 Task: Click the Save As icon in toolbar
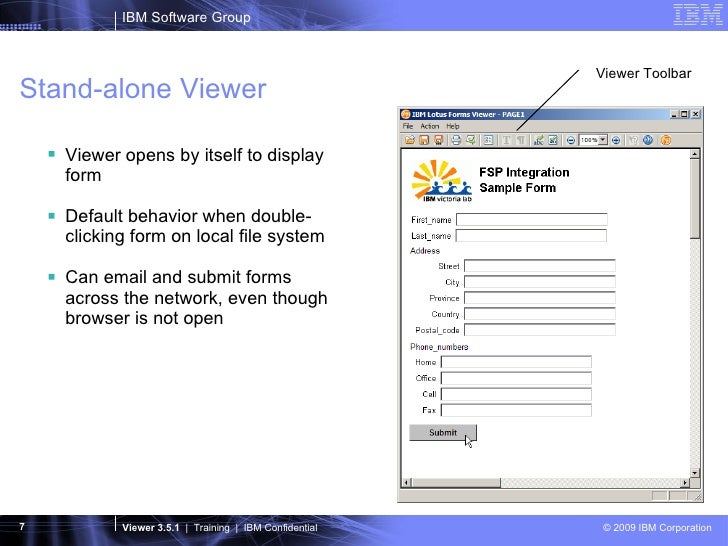[438, 140]
